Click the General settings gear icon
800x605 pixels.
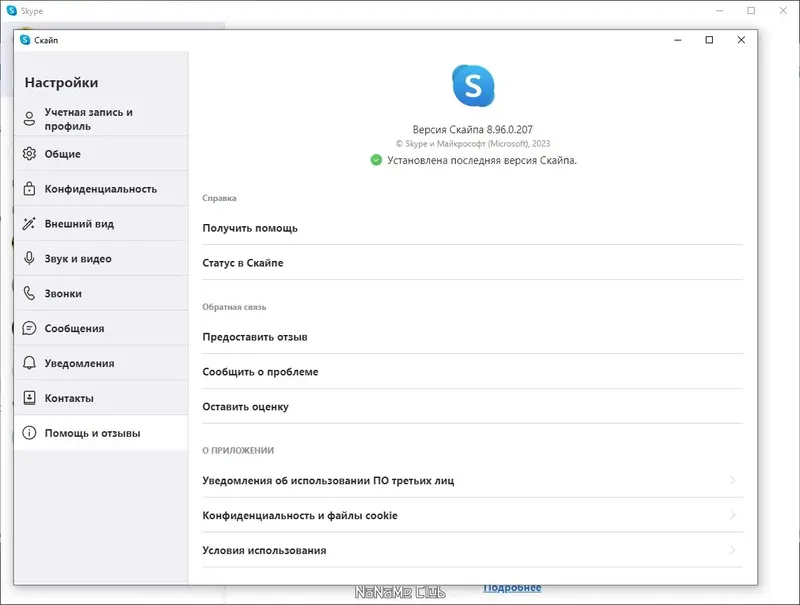(30, 154)
